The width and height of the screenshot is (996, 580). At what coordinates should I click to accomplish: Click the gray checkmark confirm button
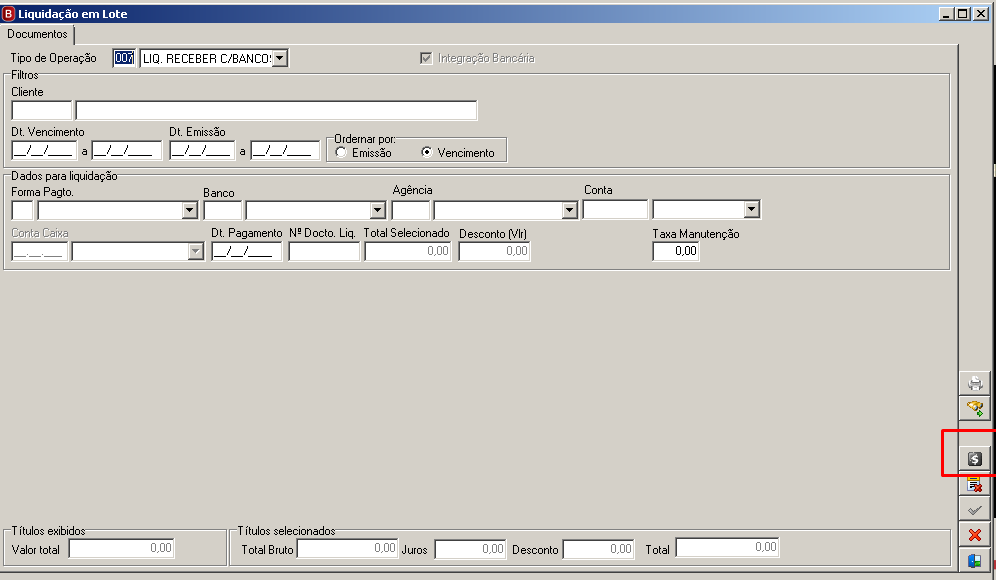(974, 509)
